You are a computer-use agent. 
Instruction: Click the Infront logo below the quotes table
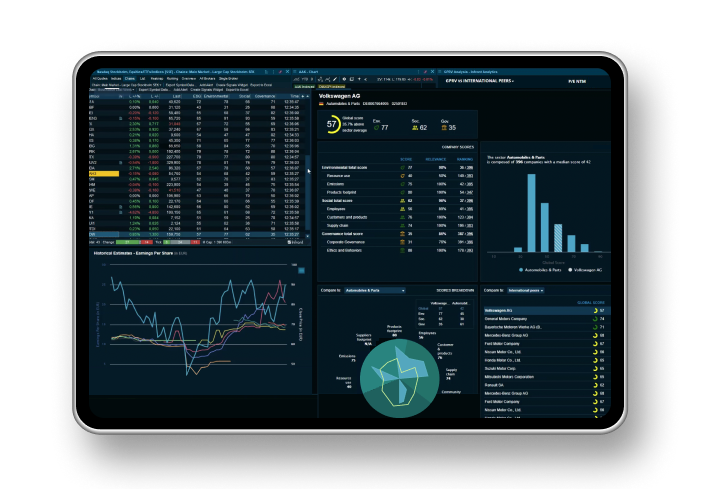click(295, 242)
